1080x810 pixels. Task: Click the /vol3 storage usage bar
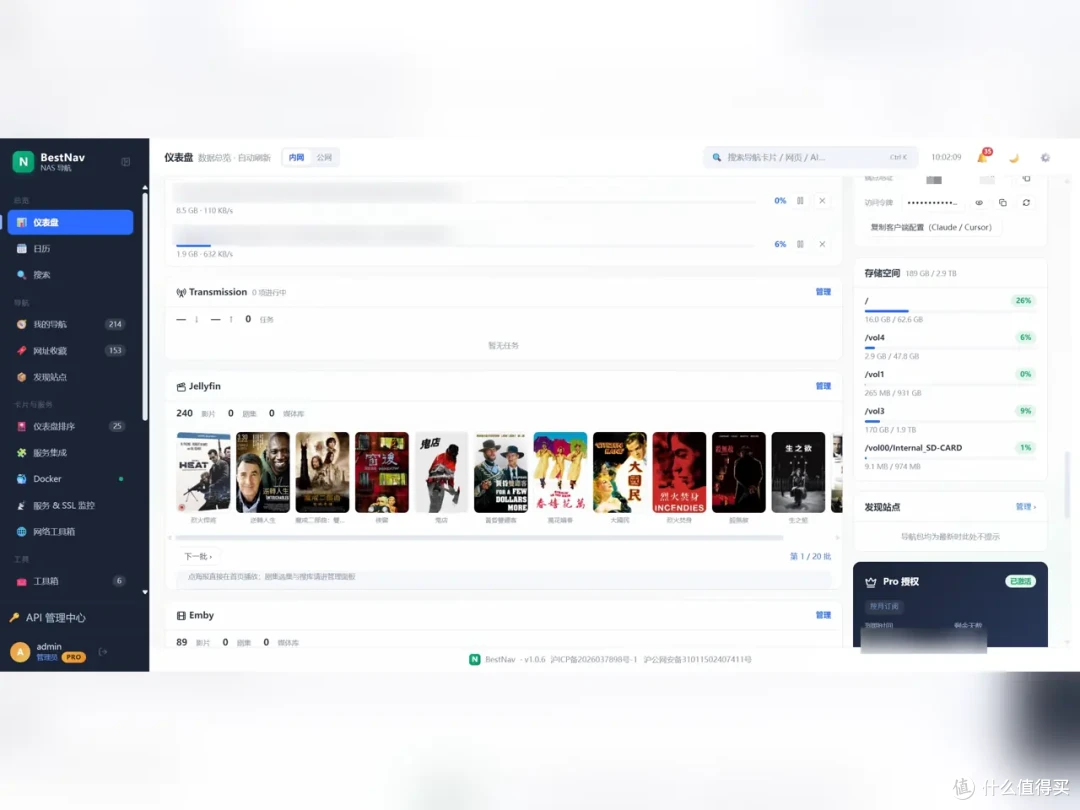(951, 422)
